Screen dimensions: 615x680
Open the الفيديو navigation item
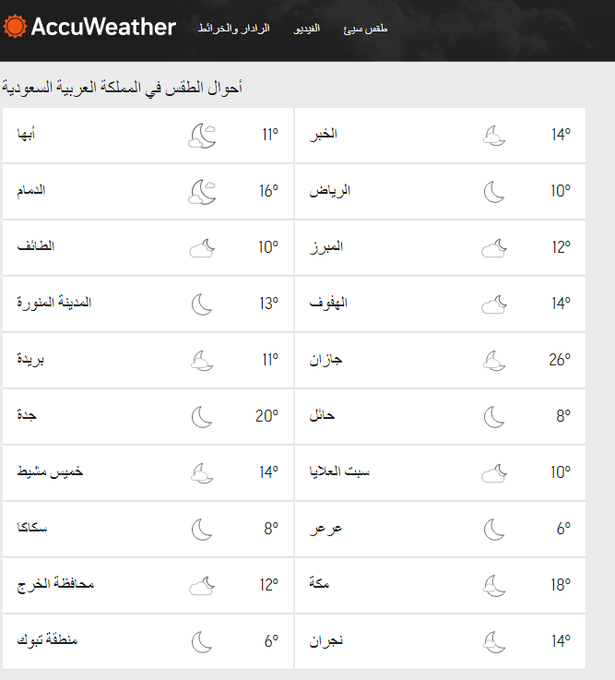point(307,29)
